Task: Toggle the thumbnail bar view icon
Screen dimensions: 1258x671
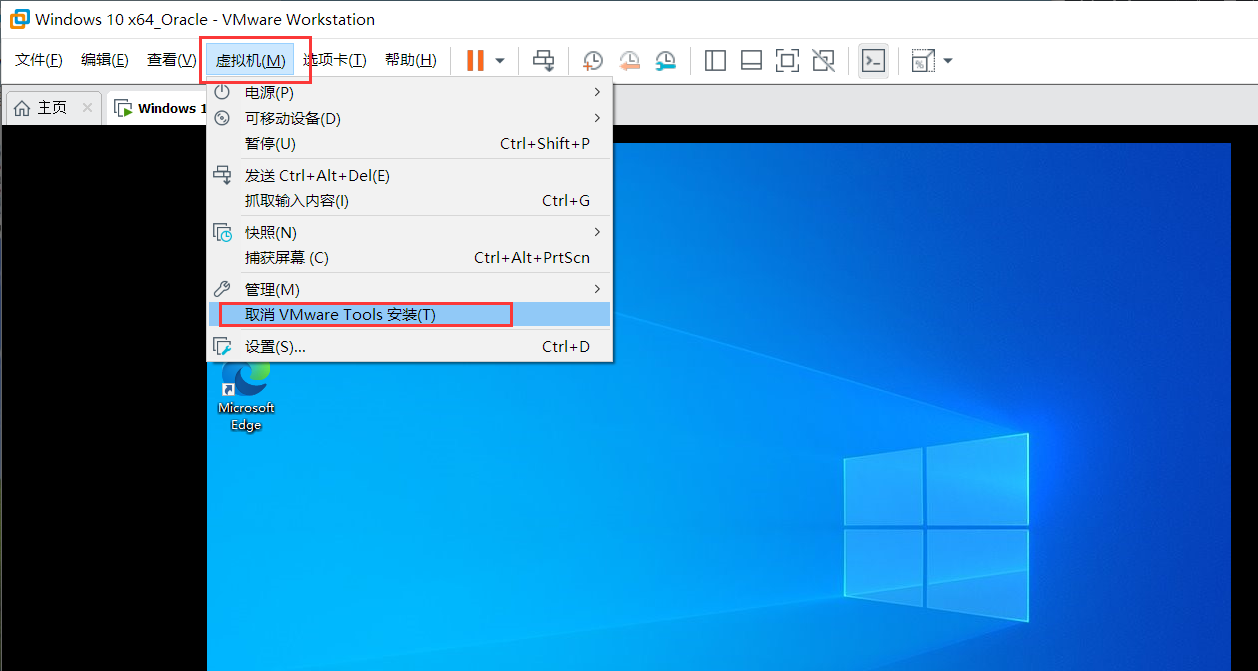Action: (x=751, y=61)
